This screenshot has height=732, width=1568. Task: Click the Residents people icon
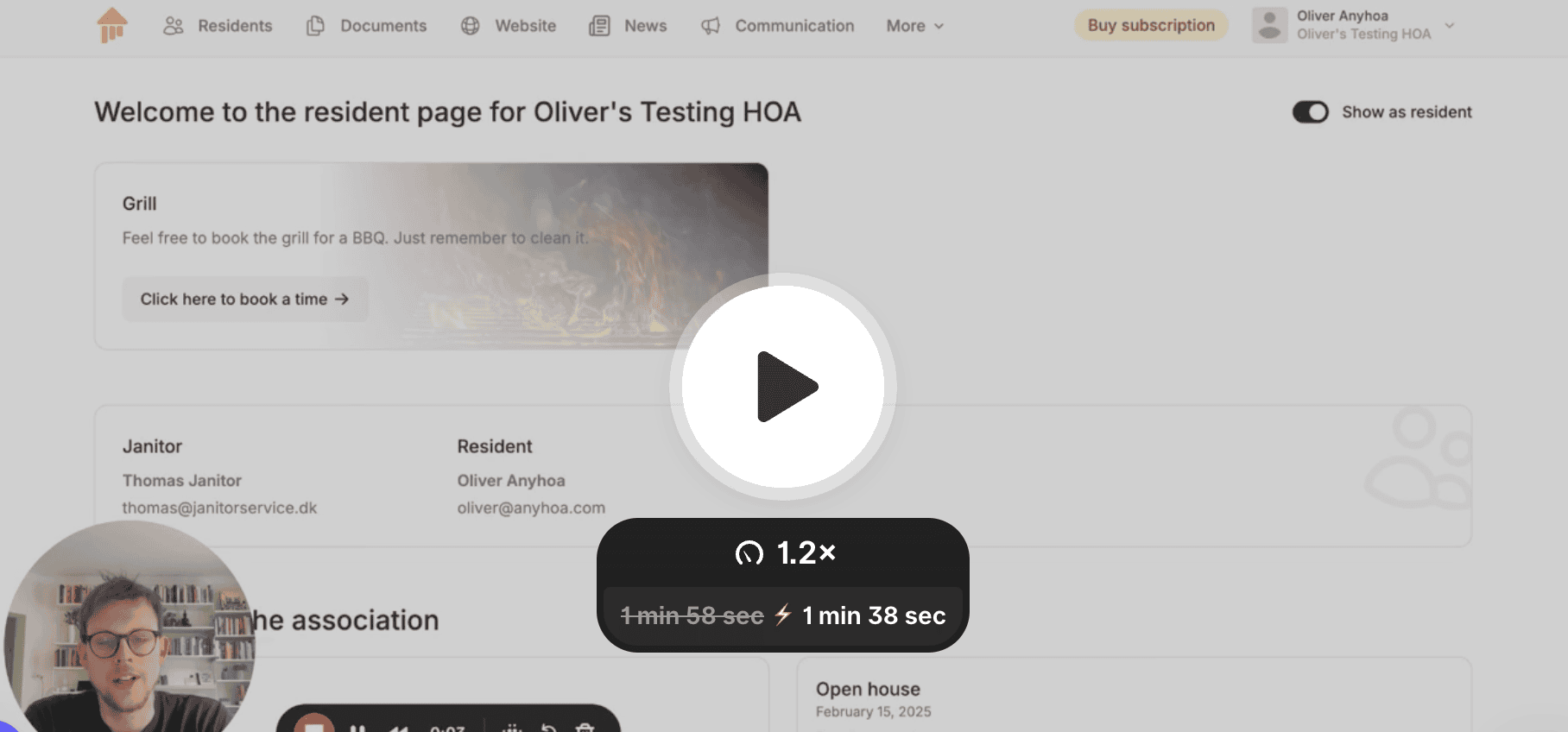coord(174,26)
